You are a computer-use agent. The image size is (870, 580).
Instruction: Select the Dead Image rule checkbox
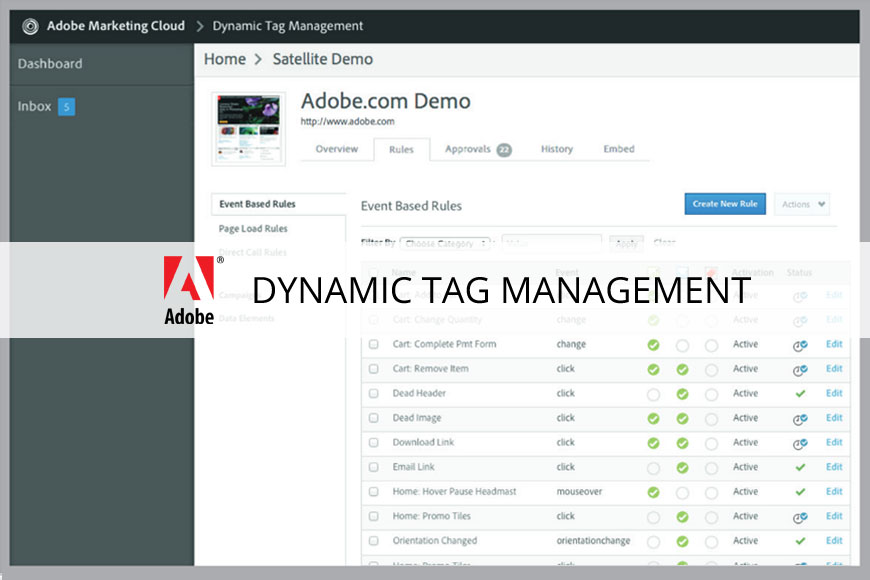373,418
